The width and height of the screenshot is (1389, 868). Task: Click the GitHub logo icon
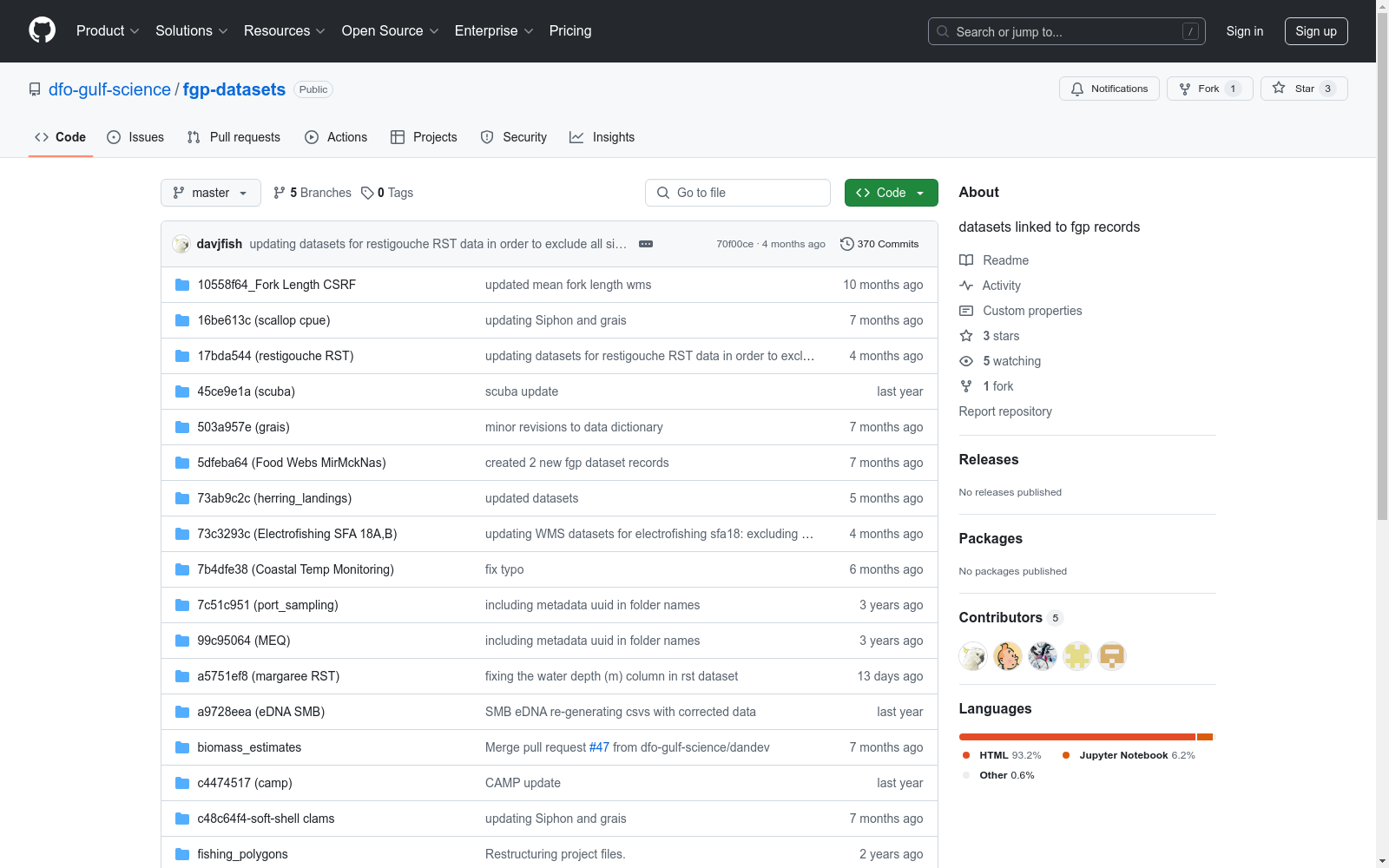[42, 30]
